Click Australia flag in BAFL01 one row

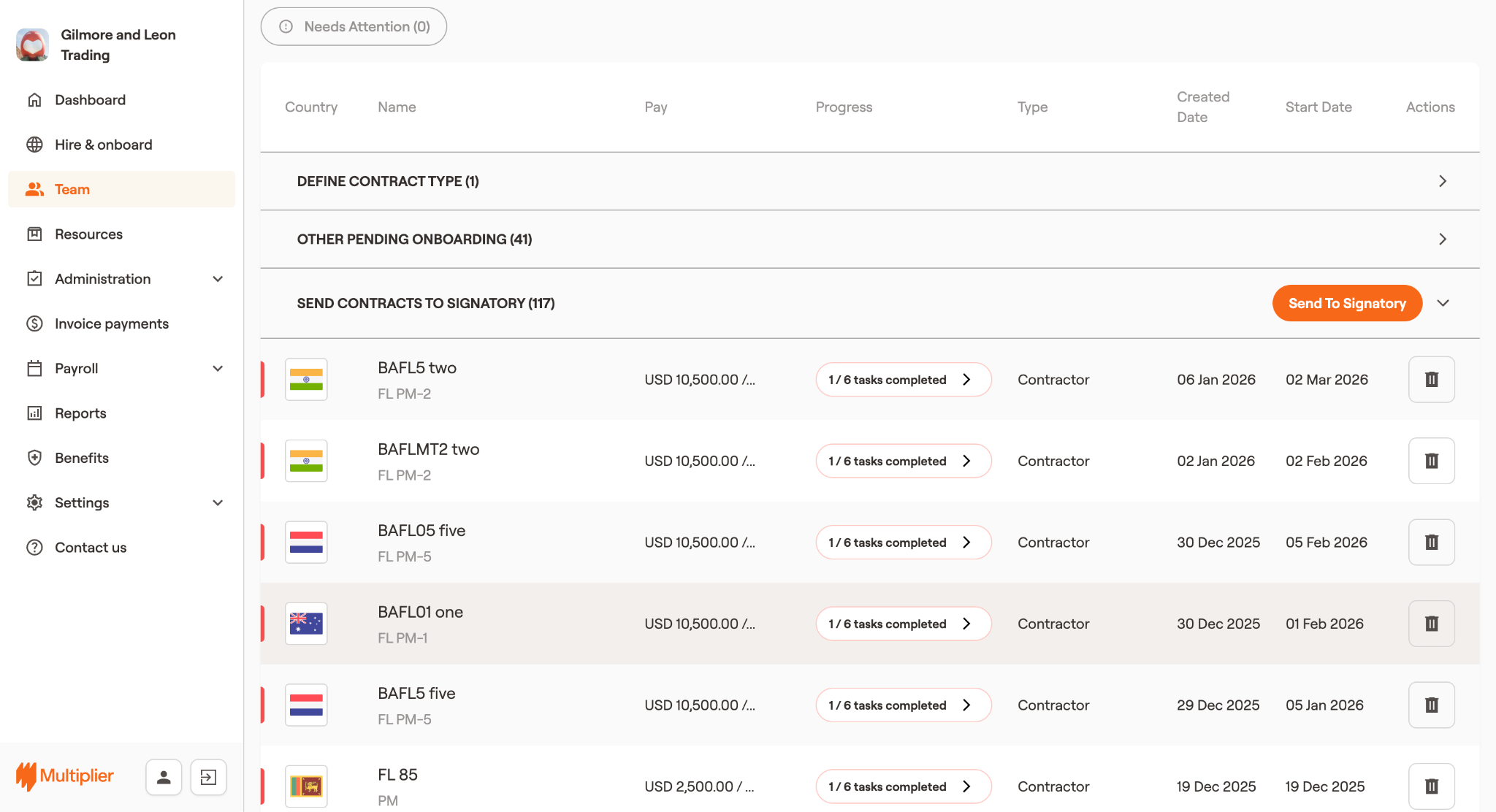pos(306,624)
